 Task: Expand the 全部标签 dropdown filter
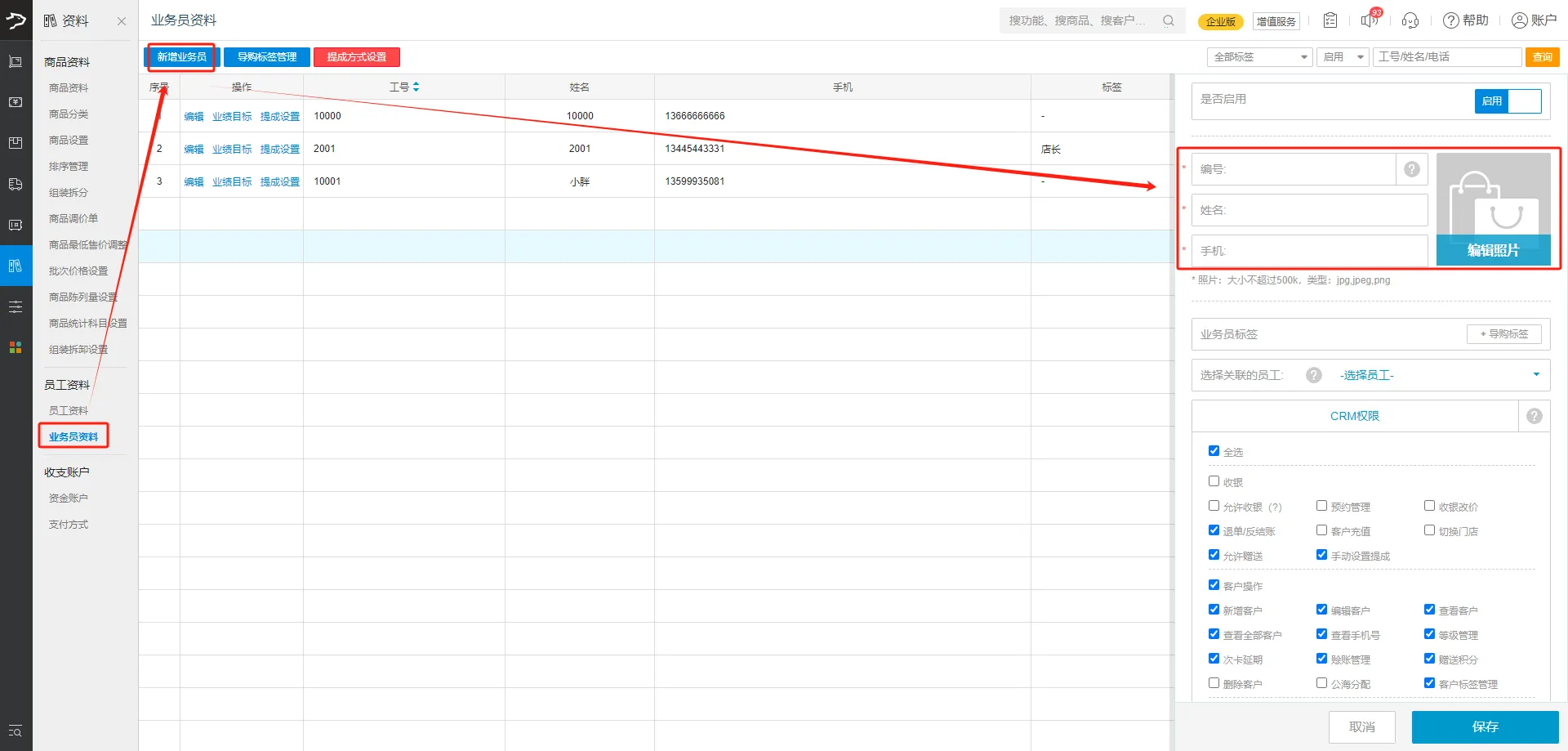point(1259,57)
